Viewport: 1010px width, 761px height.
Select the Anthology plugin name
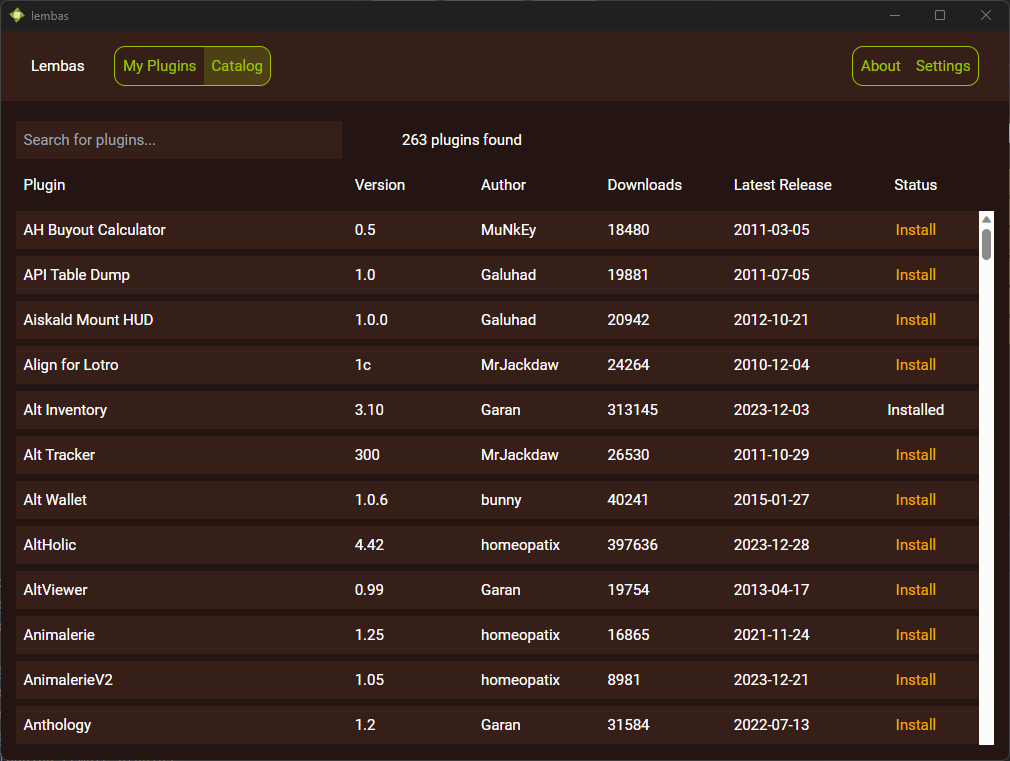tap(57, 725)
